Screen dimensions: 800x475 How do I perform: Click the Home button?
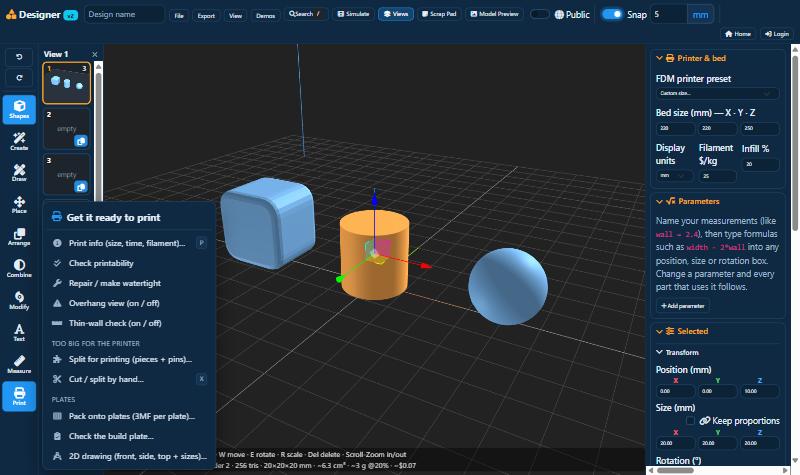click(x=738, y=34)
